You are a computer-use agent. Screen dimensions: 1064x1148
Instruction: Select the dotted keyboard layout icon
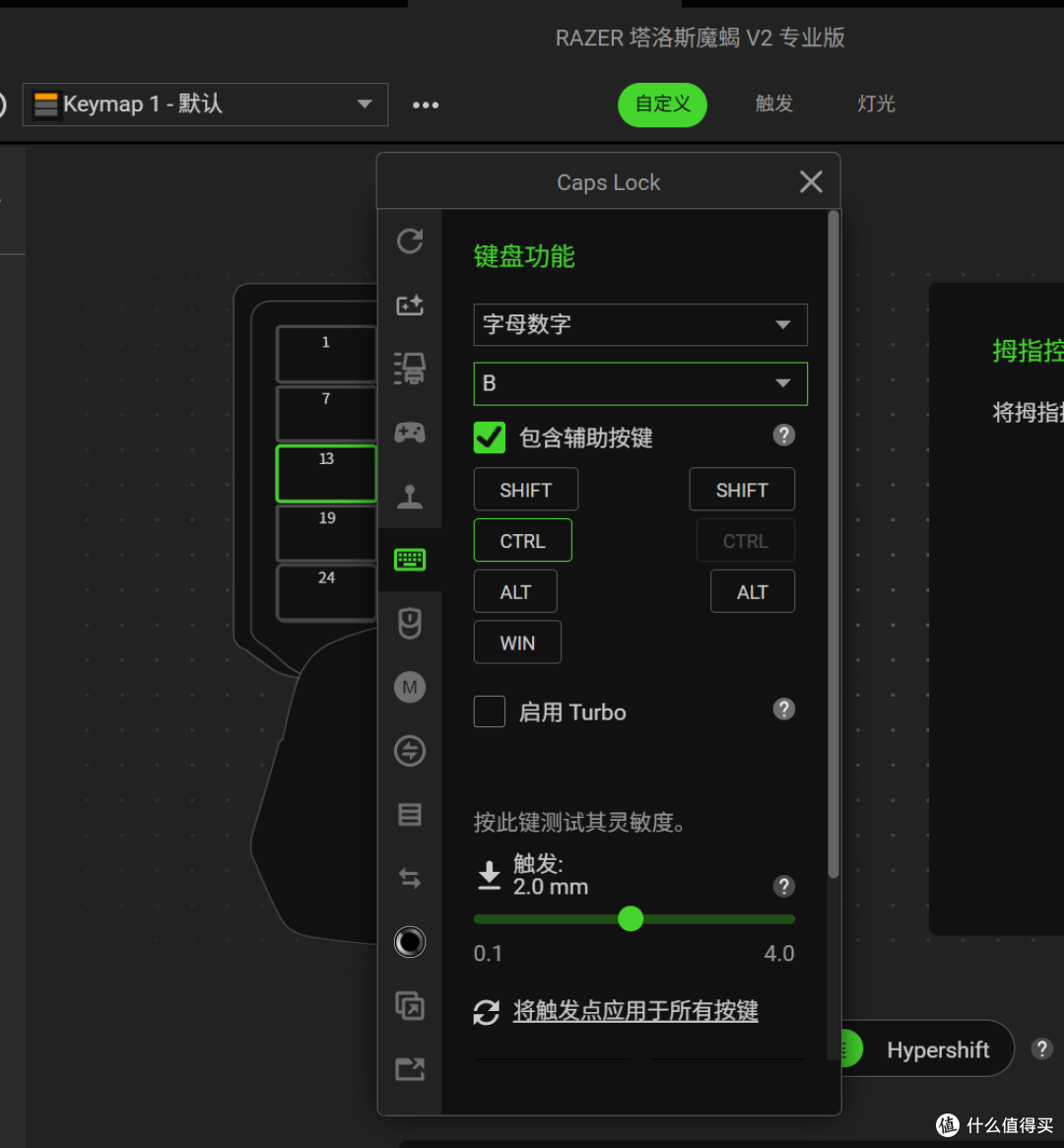(x=410, y=369)
